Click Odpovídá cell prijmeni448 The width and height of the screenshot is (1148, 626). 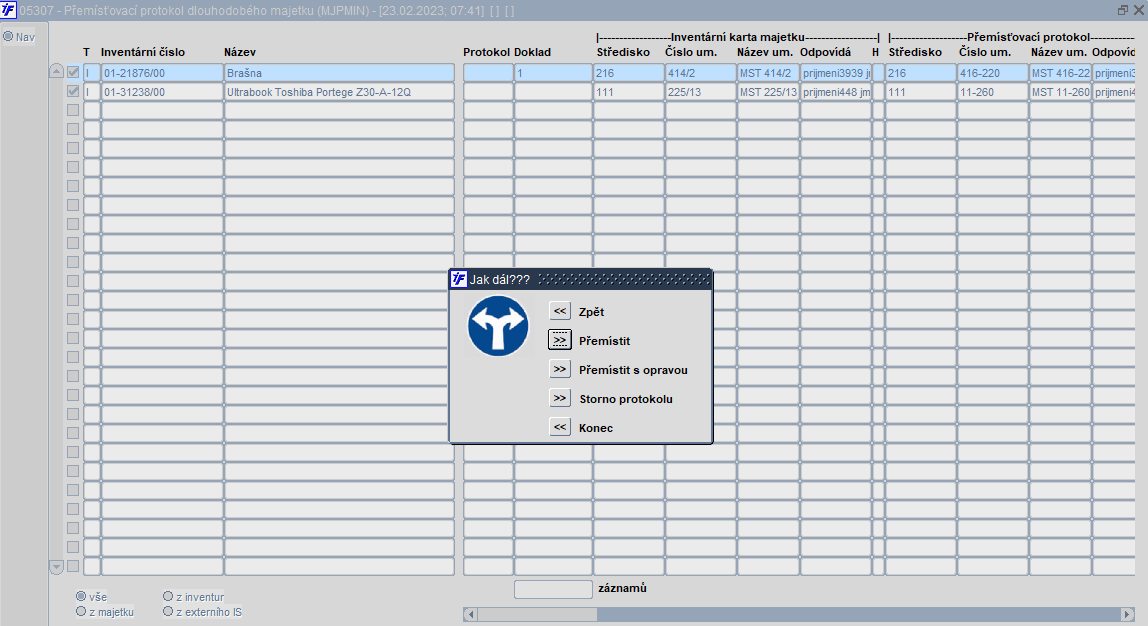pyautogui.click(x=836, y=92)
